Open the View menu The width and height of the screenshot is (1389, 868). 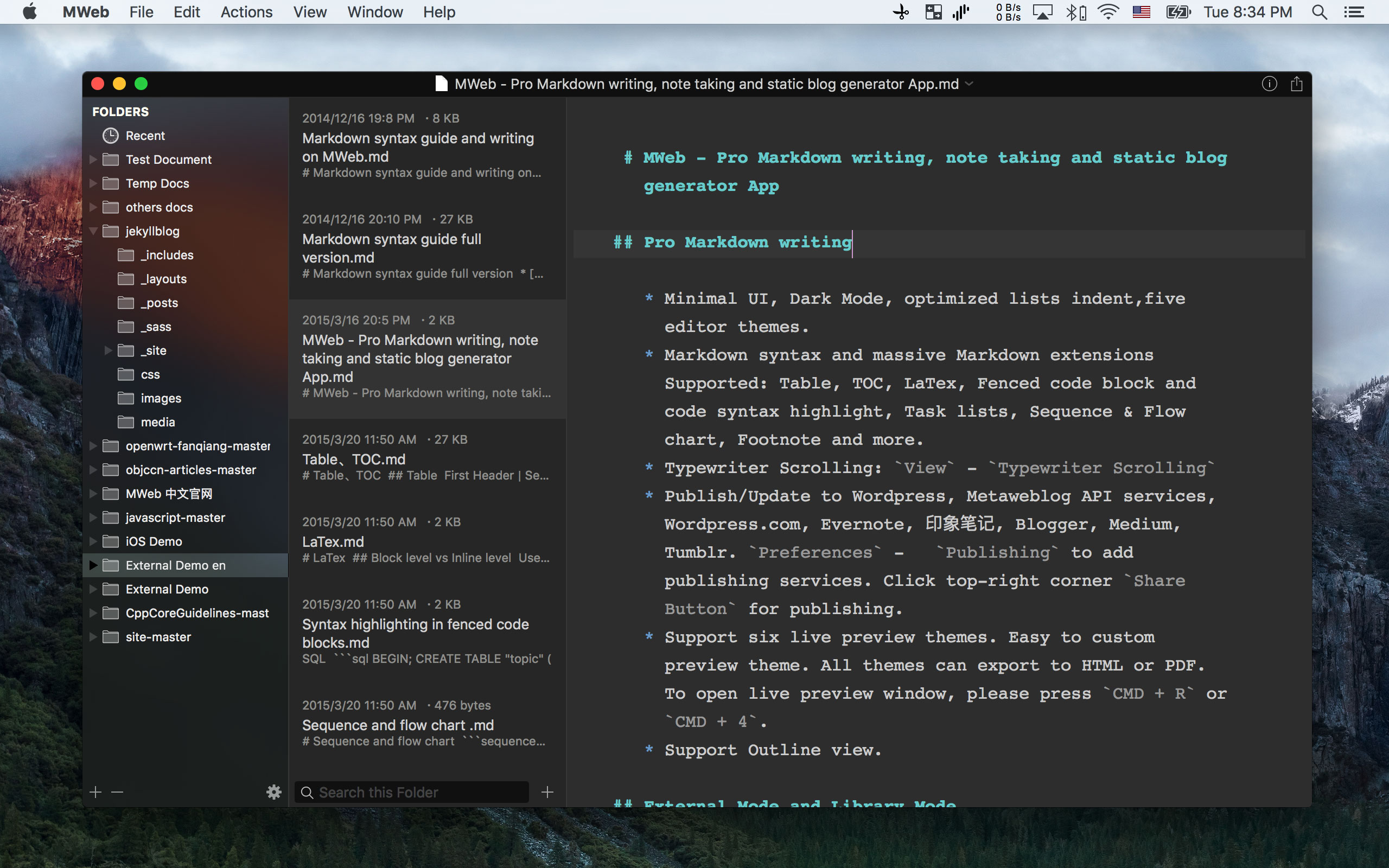click(x=309, y=12)
